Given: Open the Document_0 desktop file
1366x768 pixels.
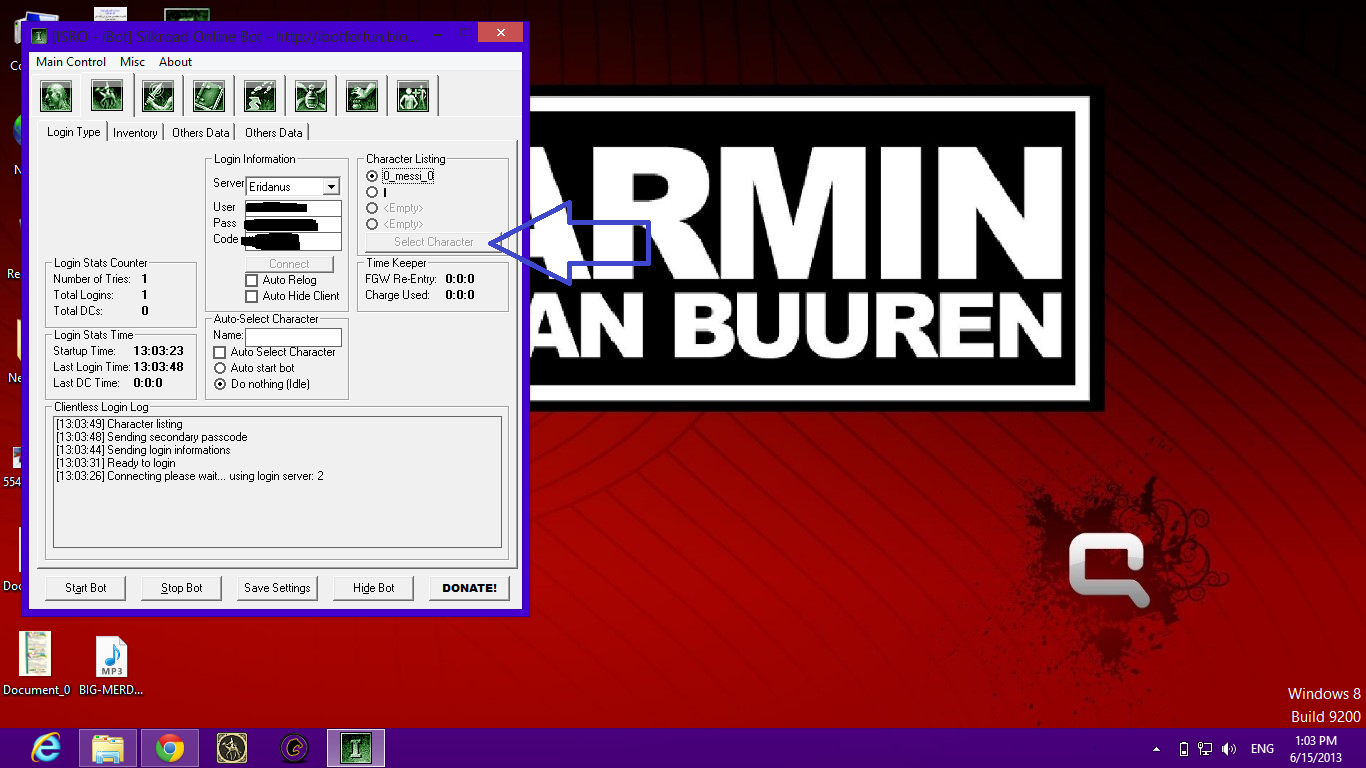Looking at the screenshot, I should click(x=36, y=664).
